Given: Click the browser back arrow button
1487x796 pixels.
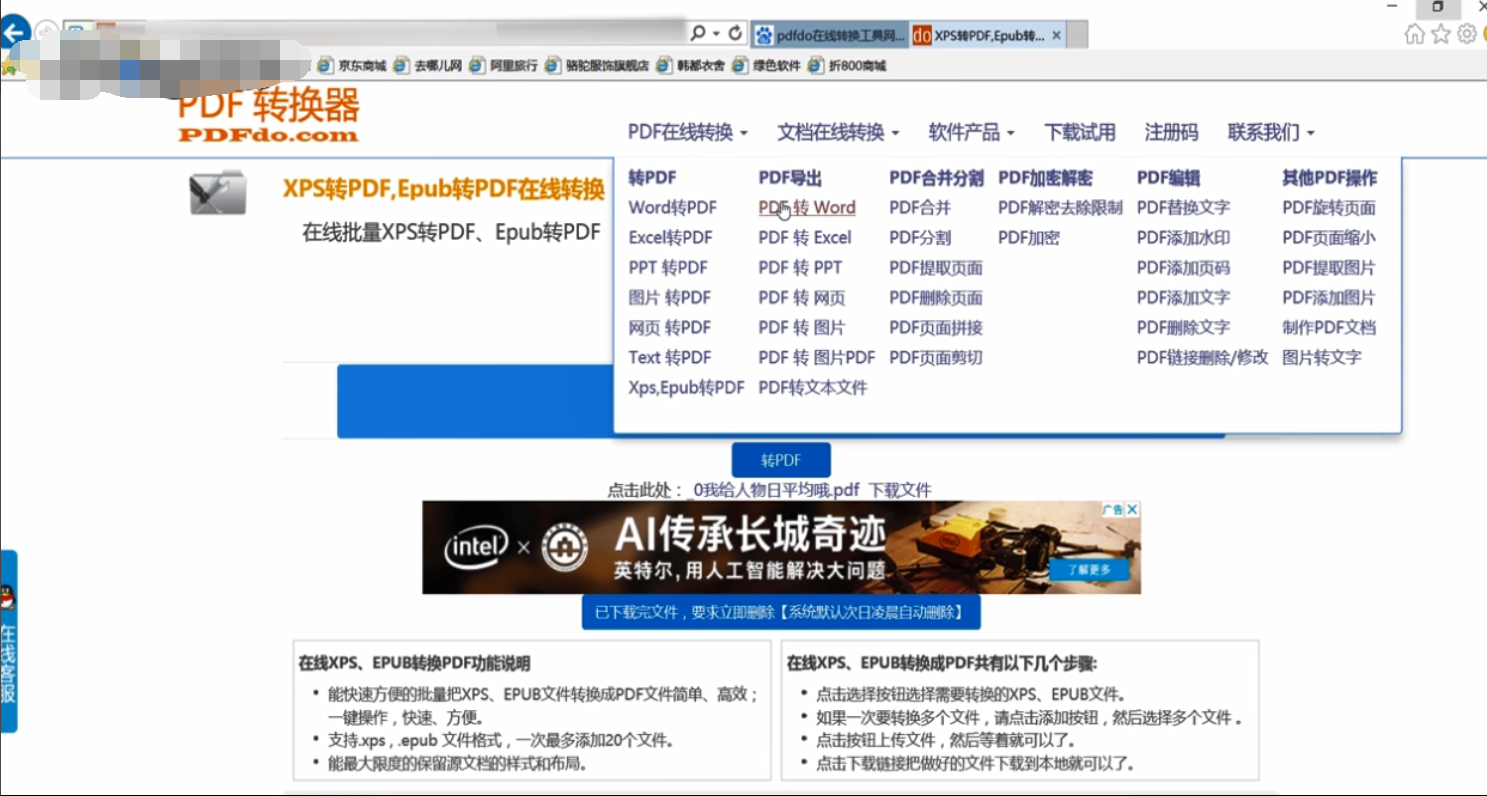Looking at the screenshot, I should (x=14, y=33).
